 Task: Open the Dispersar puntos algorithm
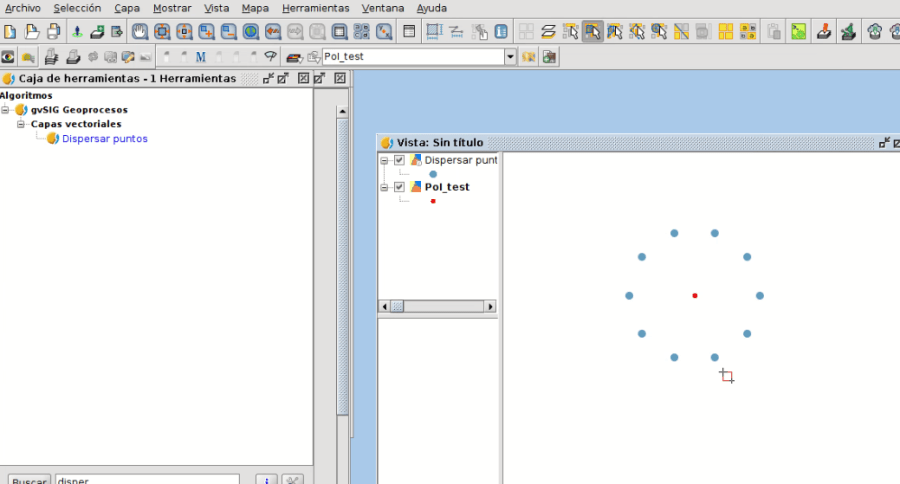(104, 139)
